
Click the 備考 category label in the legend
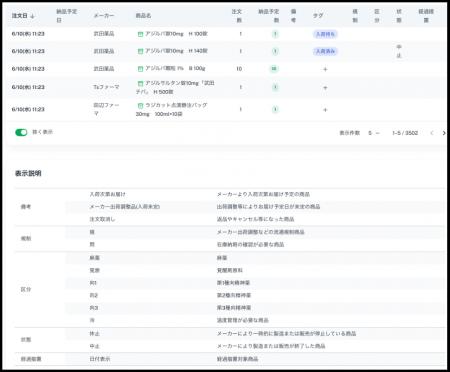point(26,207)
